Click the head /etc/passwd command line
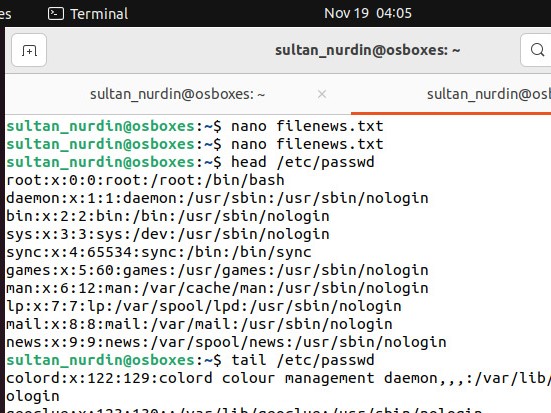Viewport: 551px width, 413px height. (190, 162)
